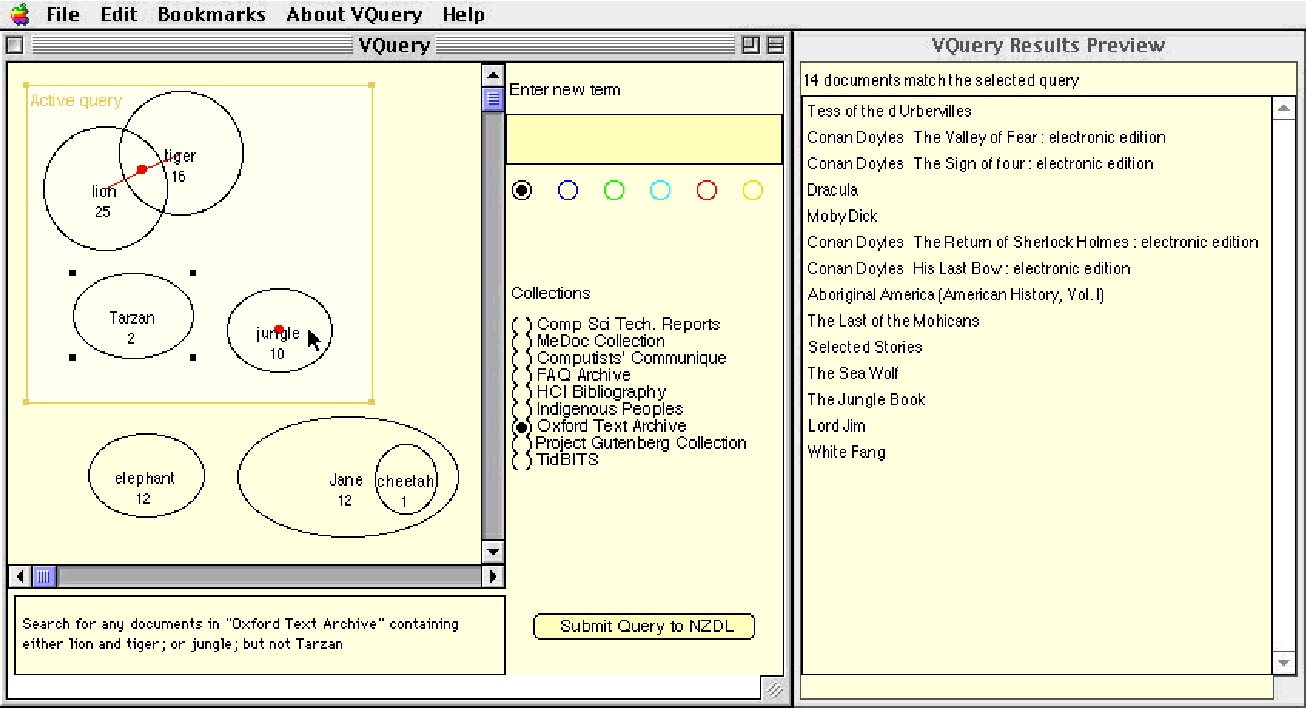Click the VQuery window zoom box
This screenshot has width=1306, height=708.
pos(751,45)
